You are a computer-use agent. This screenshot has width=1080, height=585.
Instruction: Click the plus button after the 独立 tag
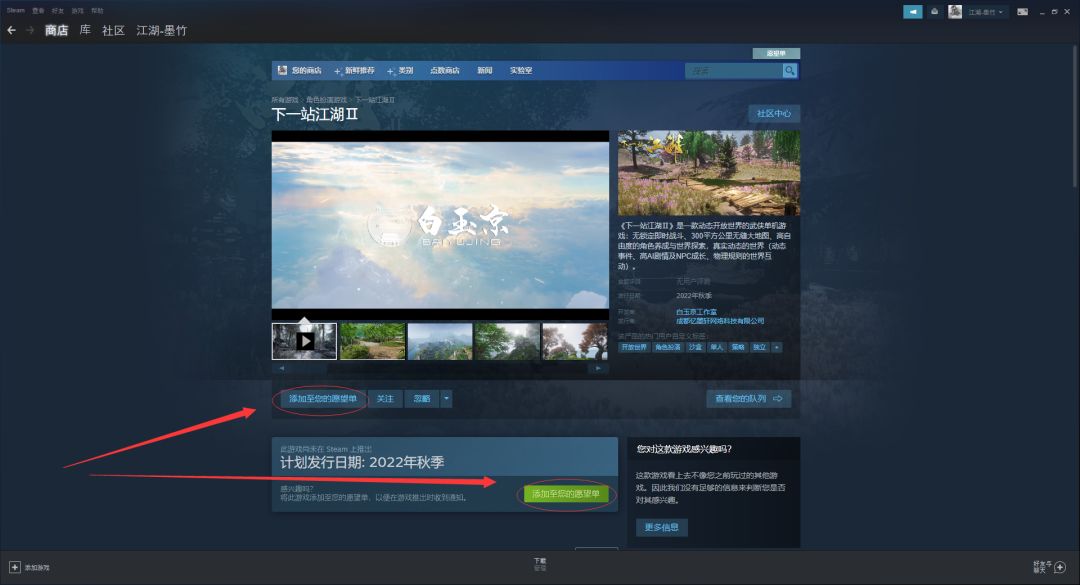(777, 347)
